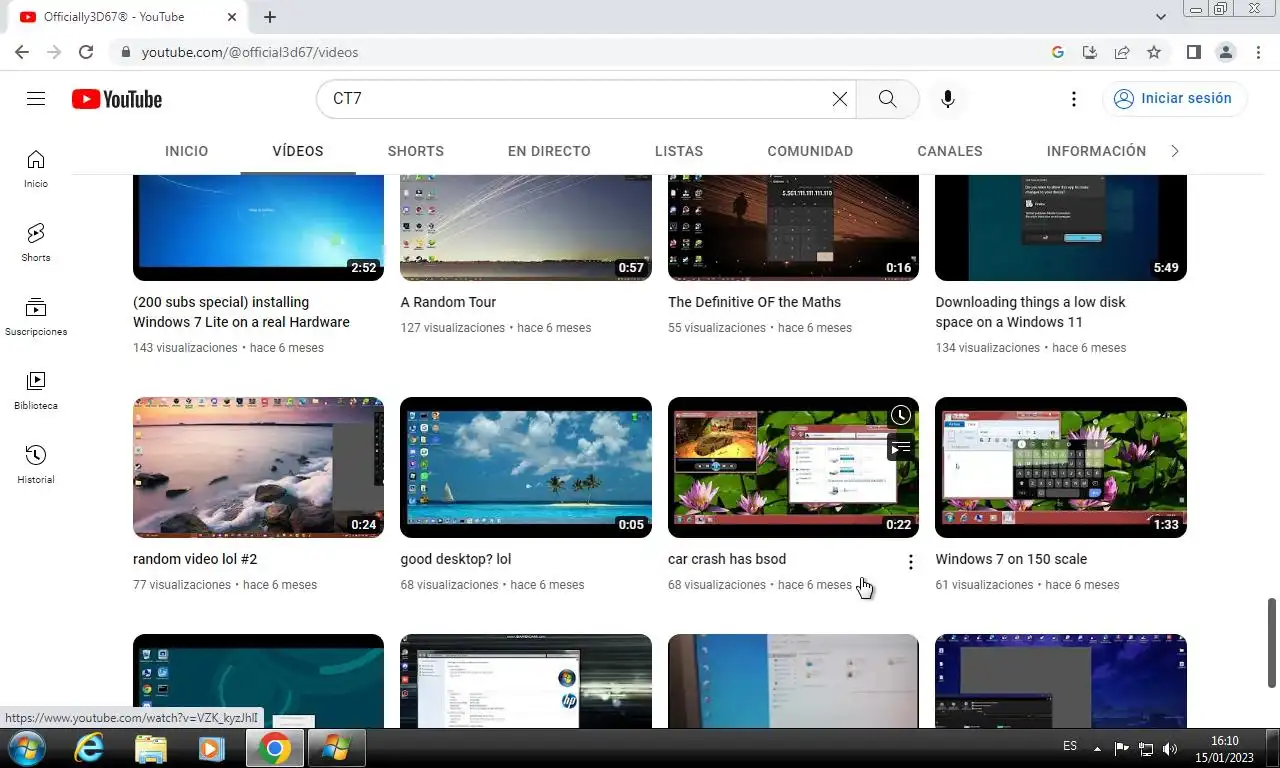
Task: Open 'Downloading things a low disk space' title
Action: click(x=1030, y=312)
